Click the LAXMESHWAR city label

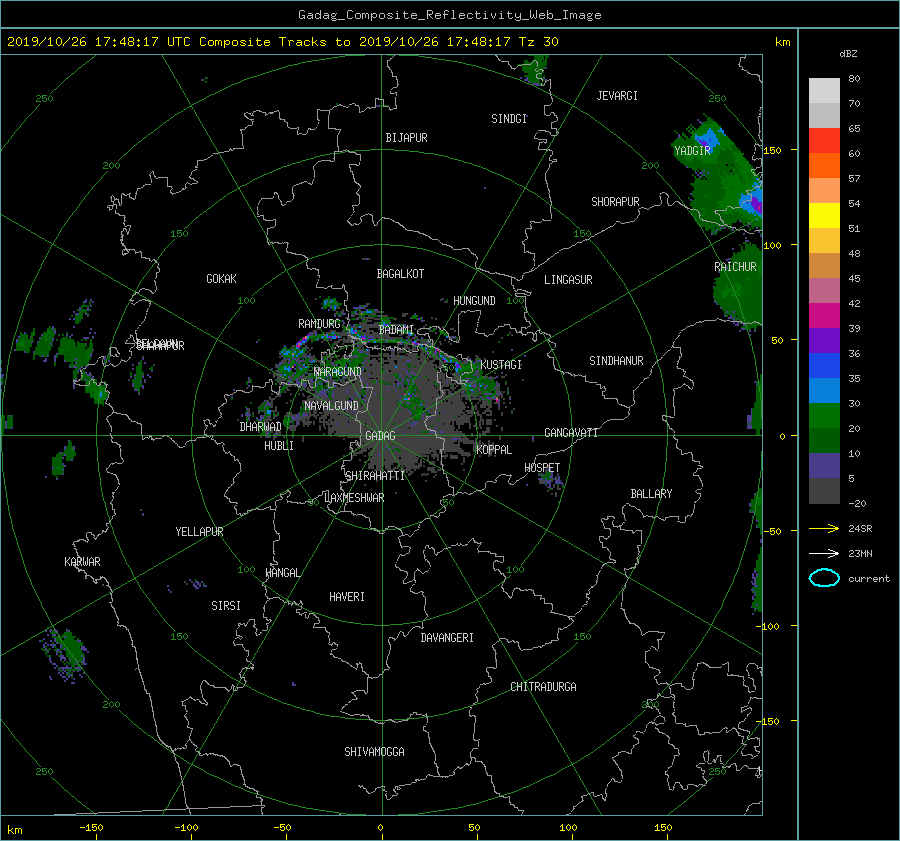354,498
